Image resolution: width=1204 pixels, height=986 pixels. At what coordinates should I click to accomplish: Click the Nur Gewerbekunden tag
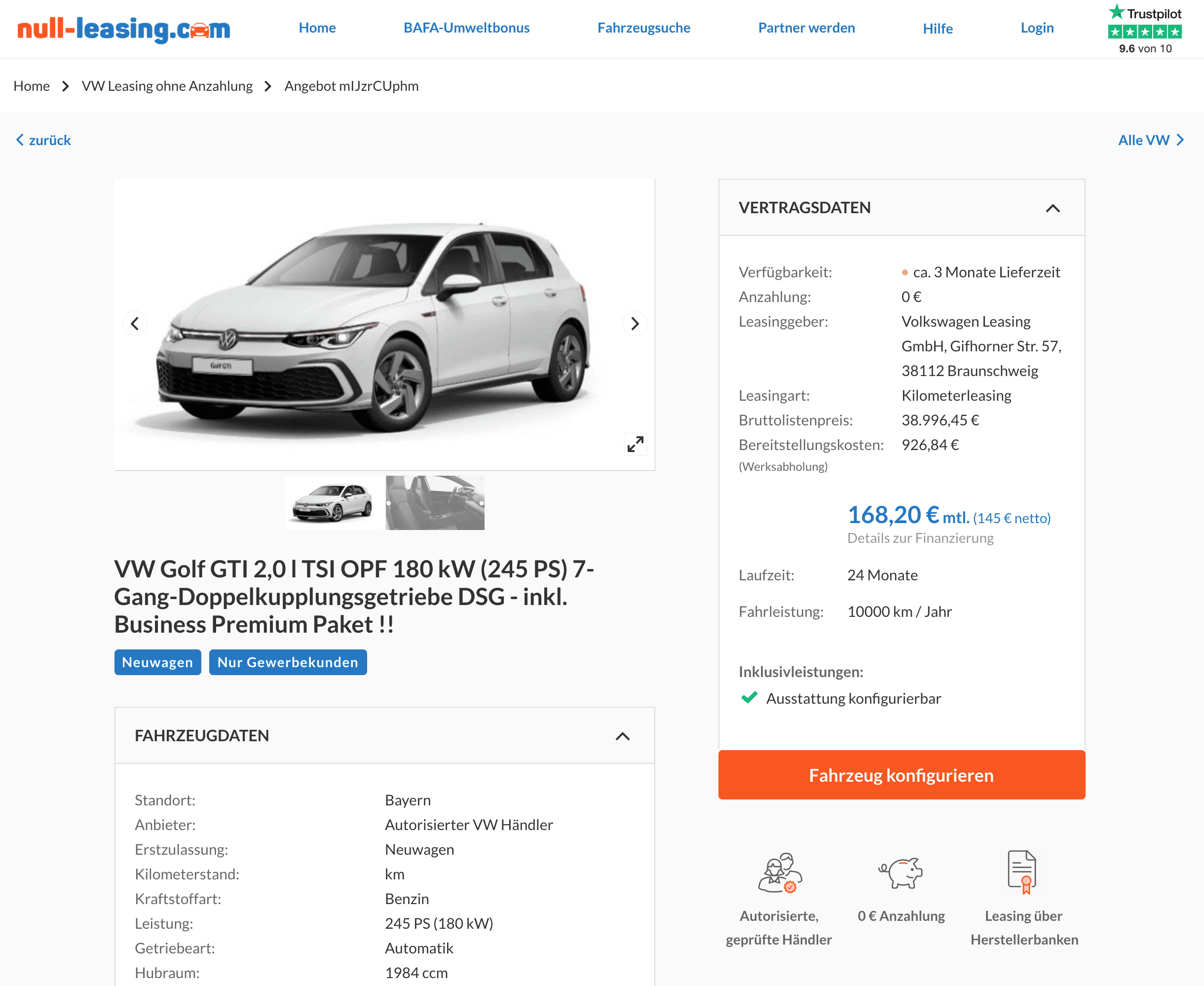(288, 662)
